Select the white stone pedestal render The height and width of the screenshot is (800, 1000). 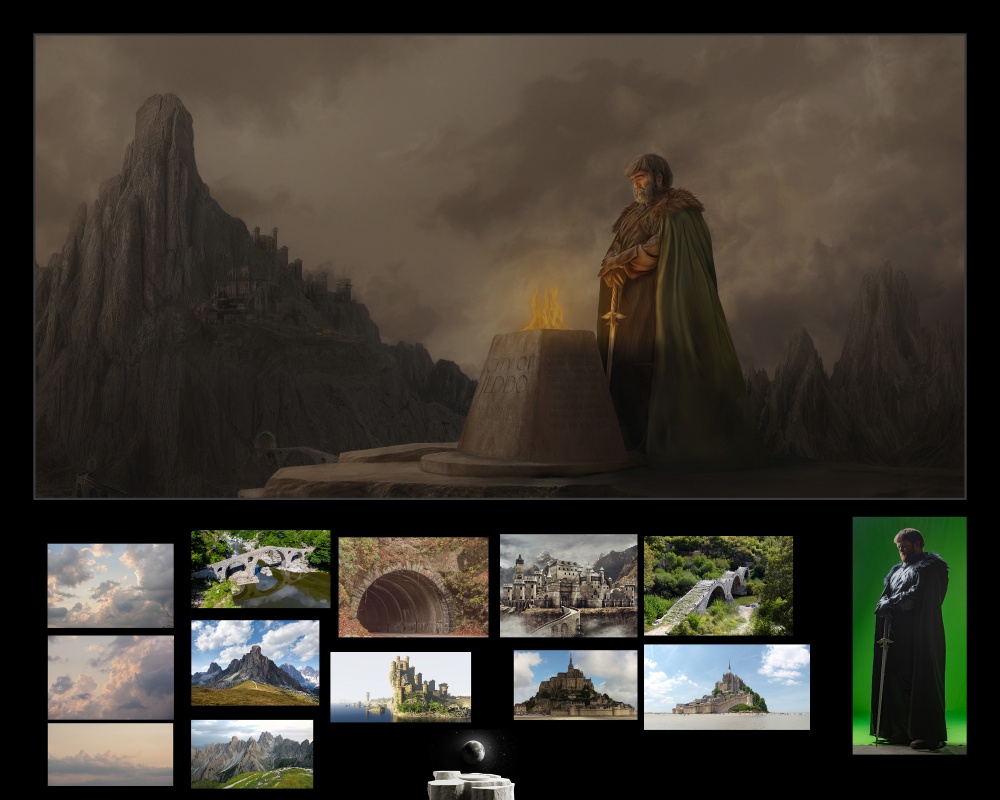point(470,785)
